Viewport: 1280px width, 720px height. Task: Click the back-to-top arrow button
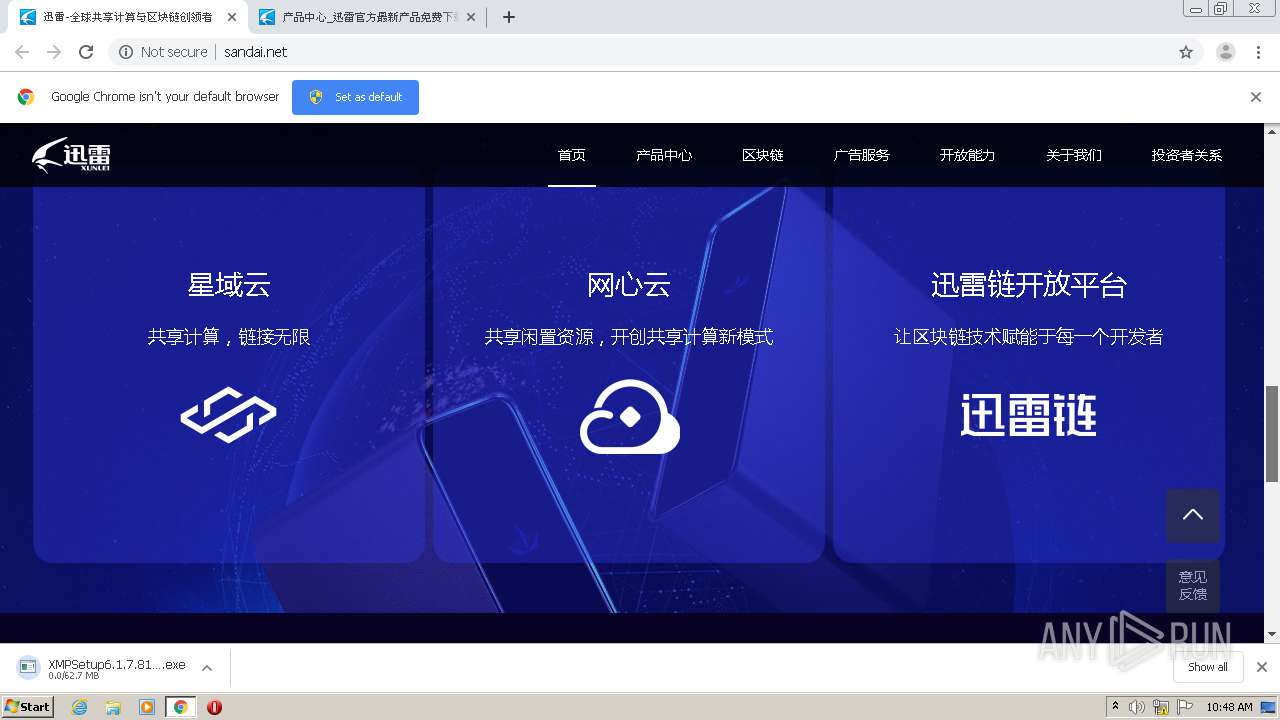1193,515
